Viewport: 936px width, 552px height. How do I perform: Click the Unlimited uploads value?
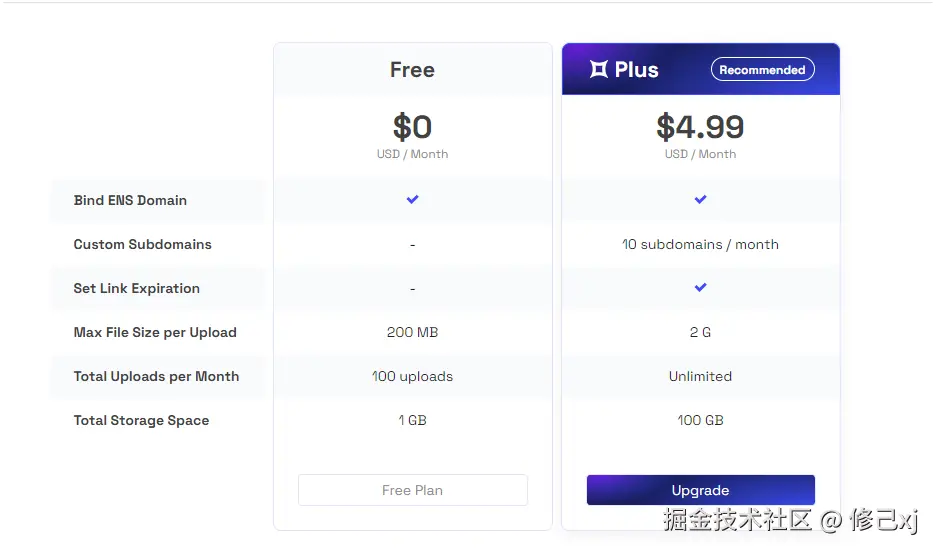click(700, 376)
